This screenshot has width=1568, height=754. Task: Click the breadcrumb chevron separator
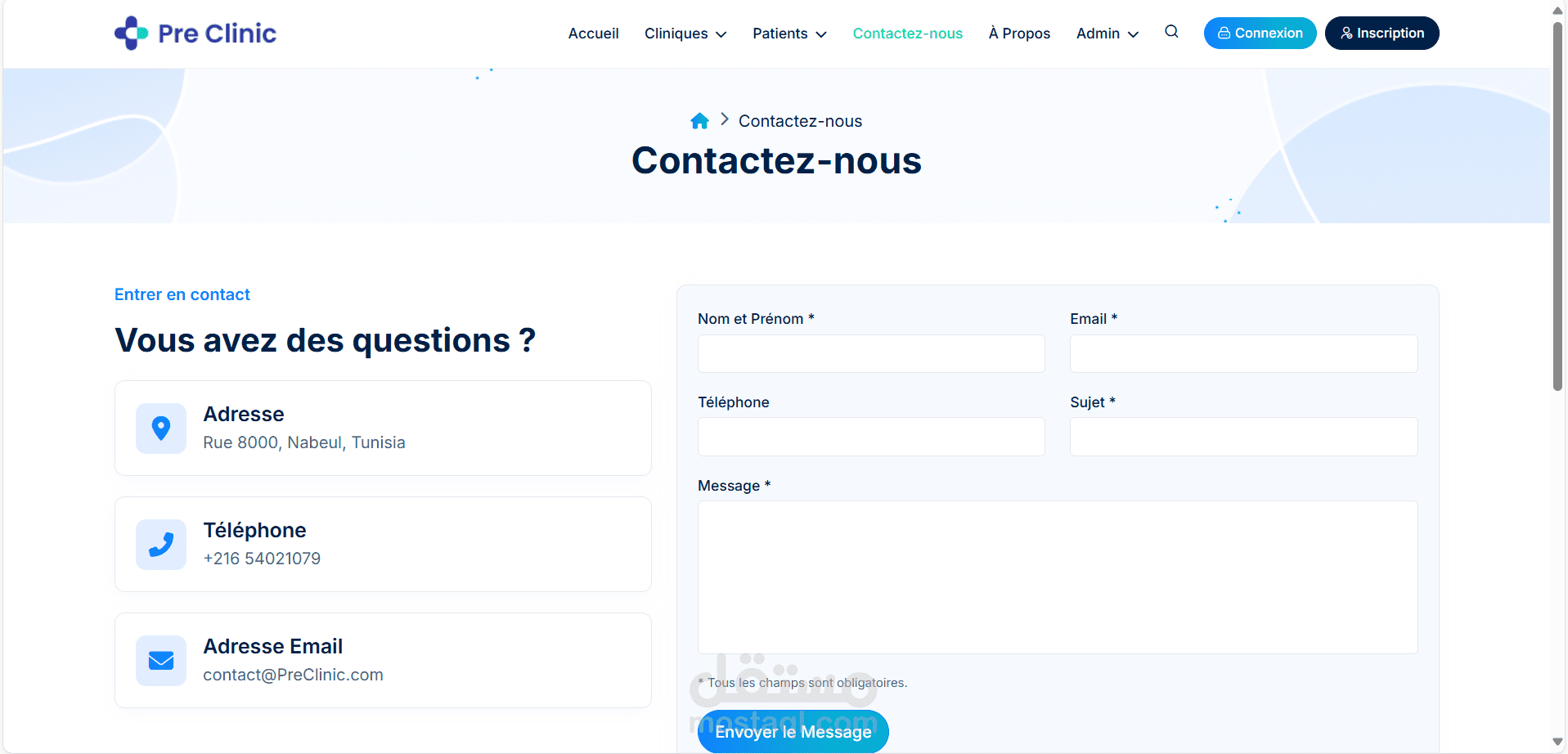[725, 119]
